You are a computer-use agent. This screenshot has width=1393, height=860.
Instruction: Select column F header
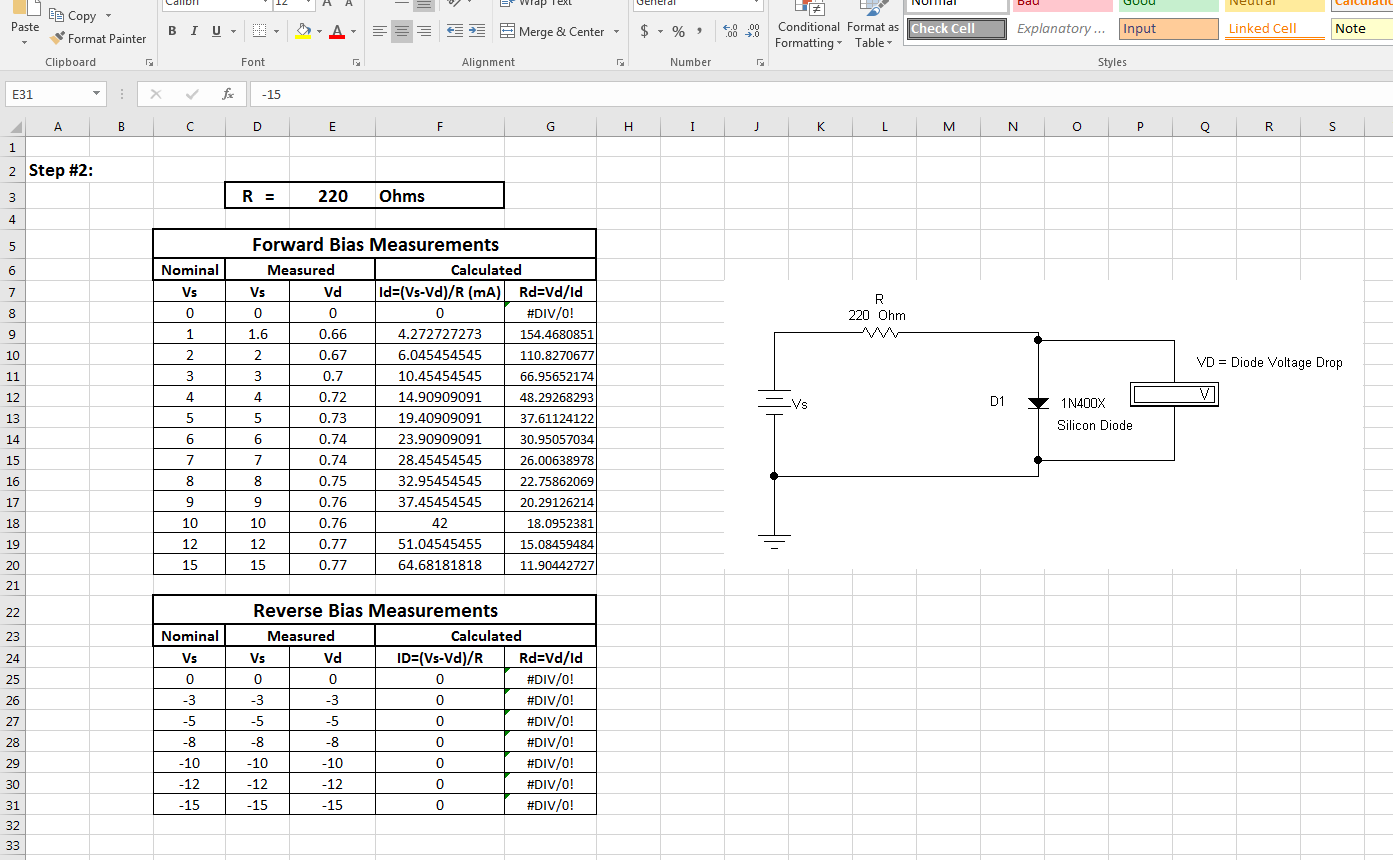tap(440, 127)
